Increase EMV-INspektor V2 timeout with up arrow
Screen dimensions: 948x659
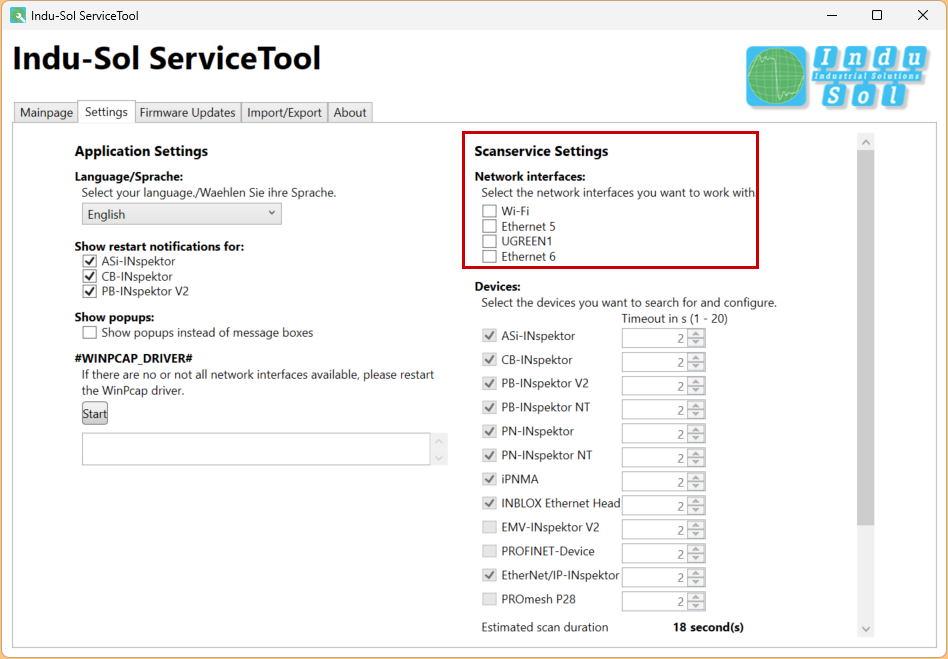coord(696,525)
